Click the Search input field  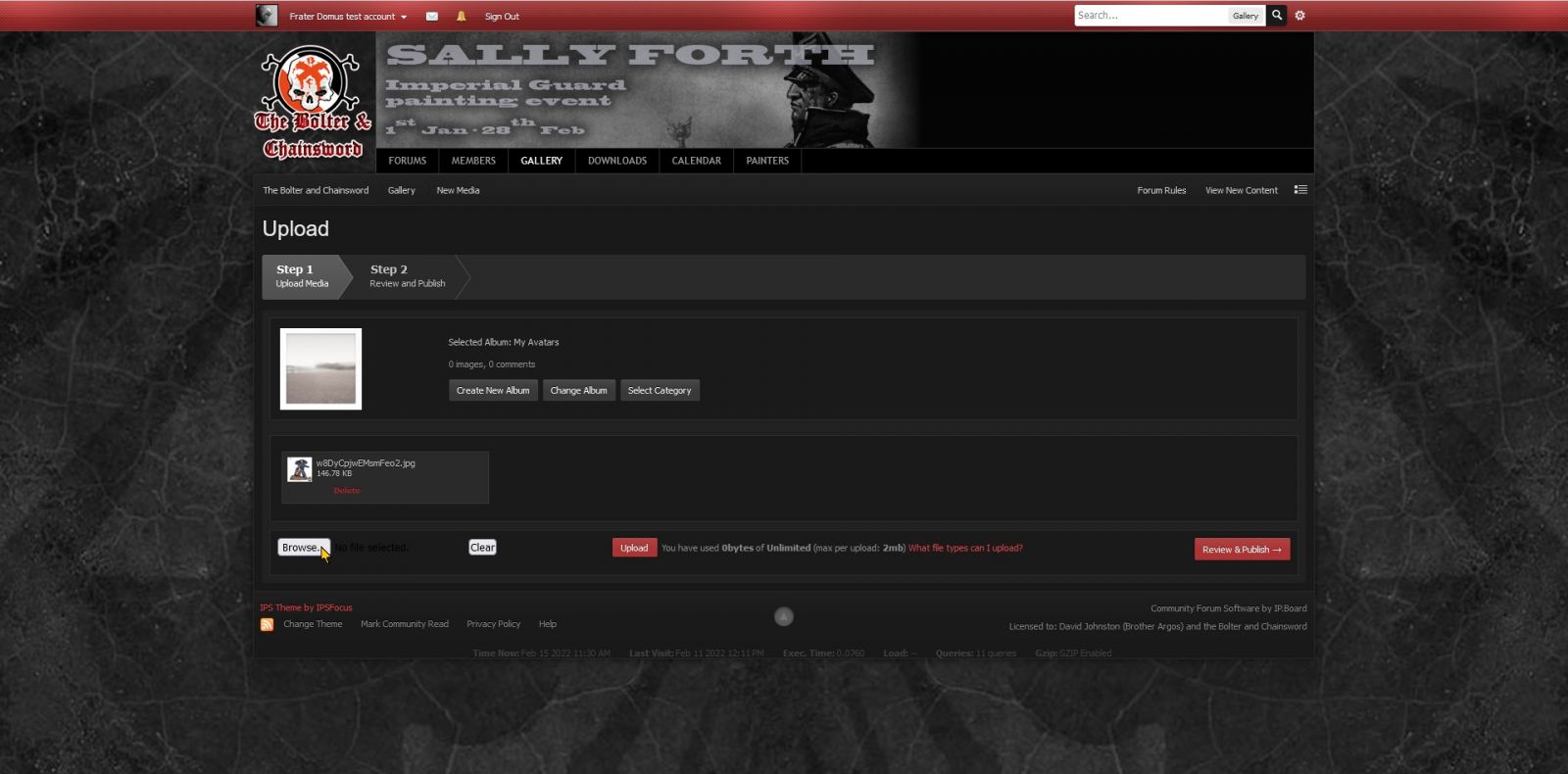pos(1151,16)
